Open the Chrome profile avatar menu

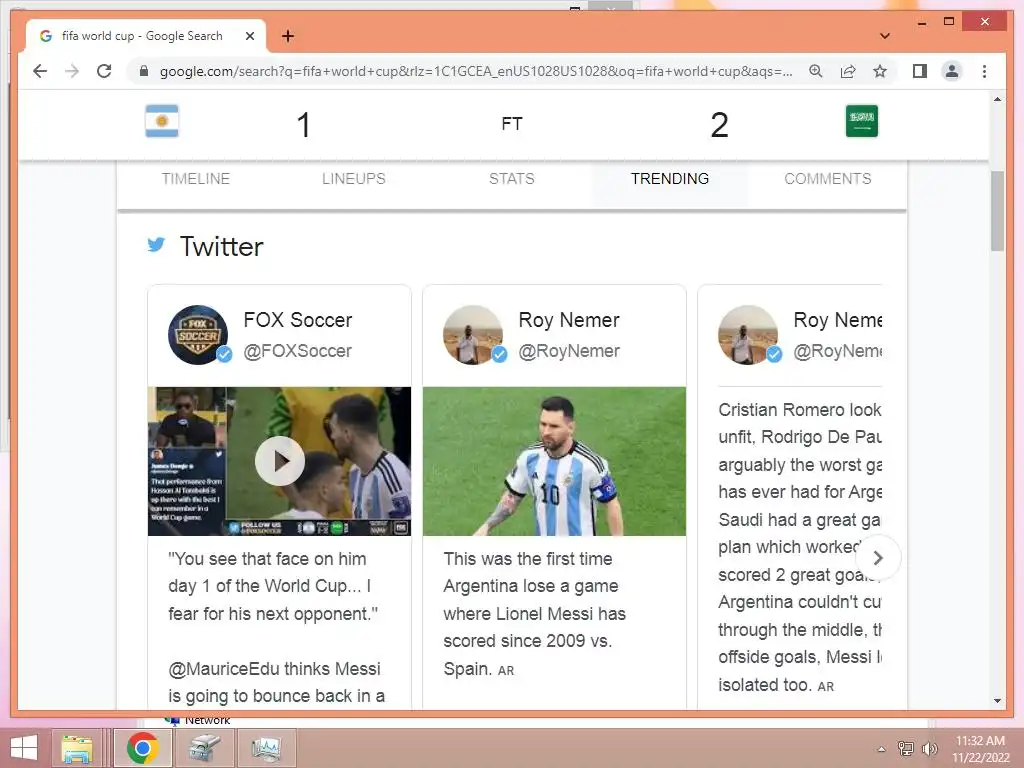pyautogui.click(x=952, y=71)
